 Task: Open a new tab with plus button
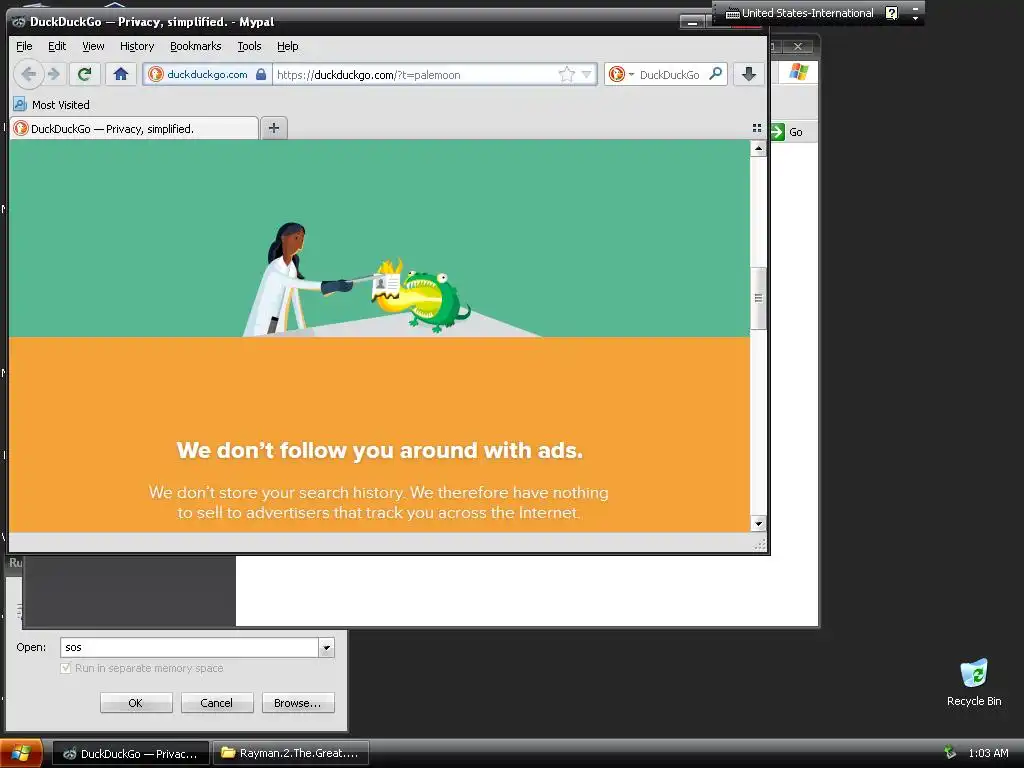[274, 128]
